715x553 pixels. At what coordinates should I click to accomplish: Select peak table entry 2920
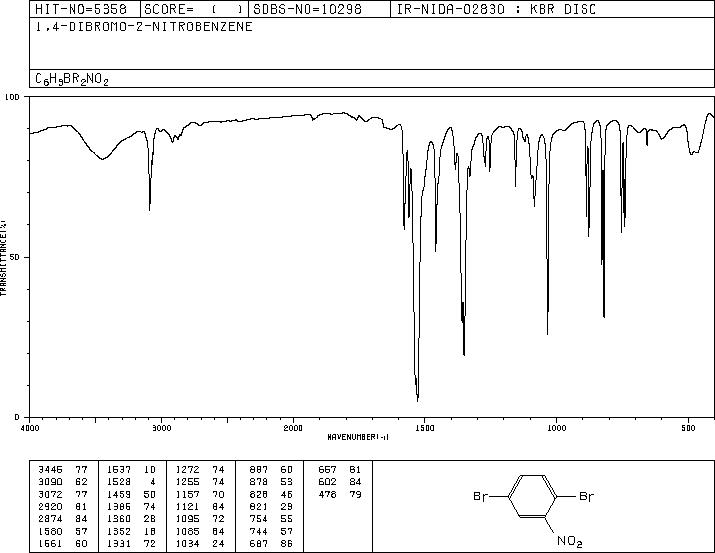point(50,506)
